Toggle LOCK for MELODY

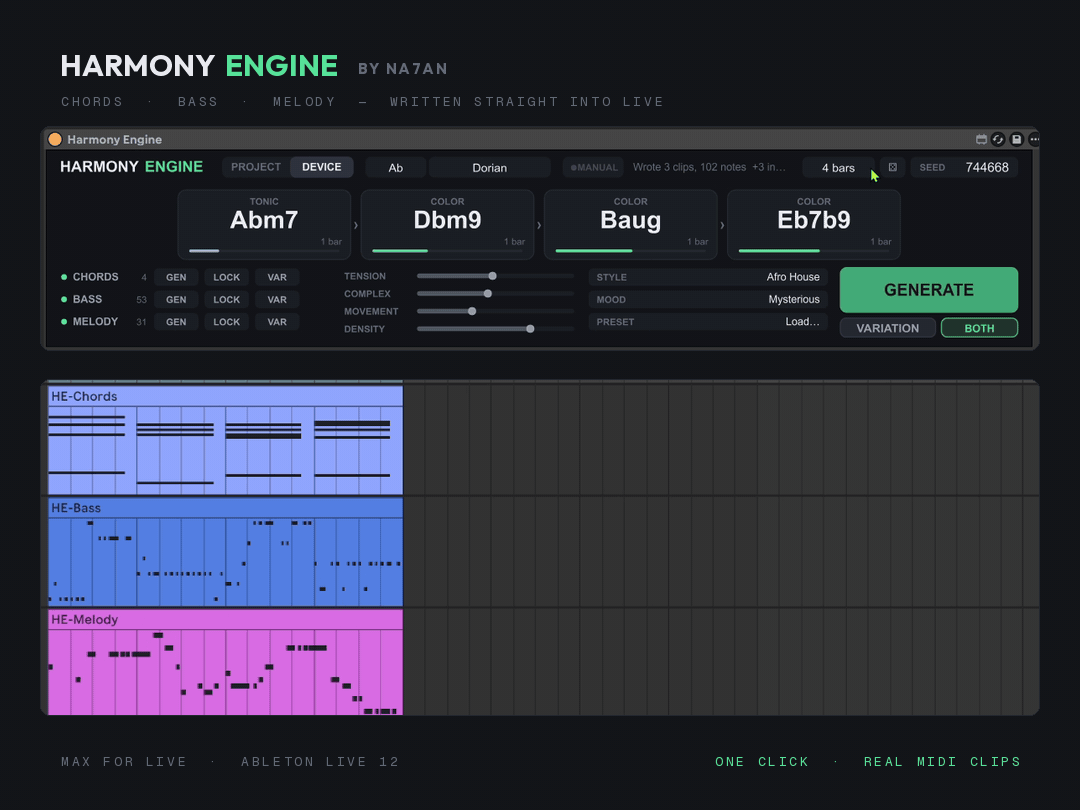227,322
